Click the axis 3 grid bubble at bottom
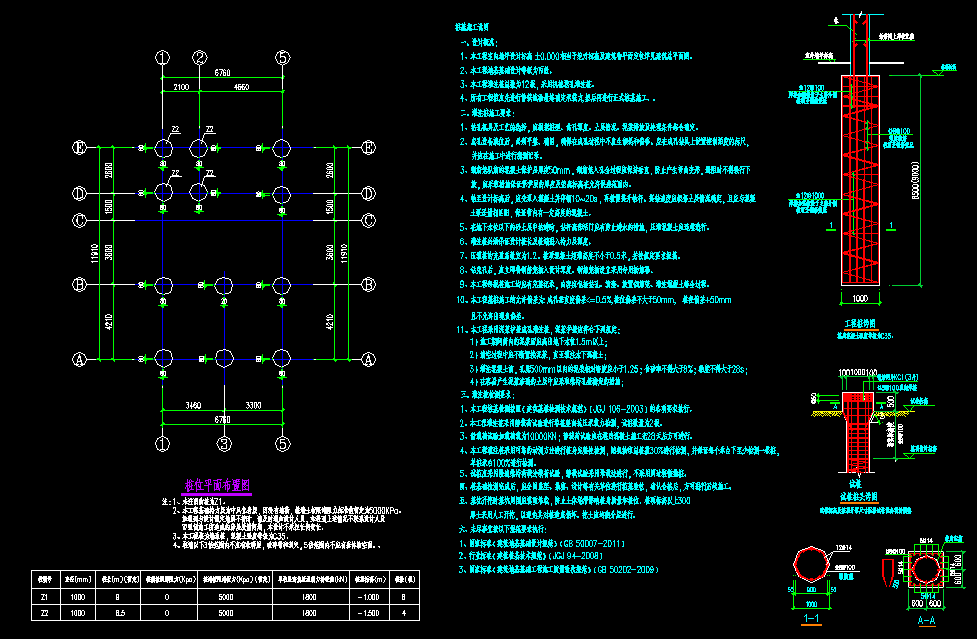This screenshot has height=639, width=977. coord(225,442)
